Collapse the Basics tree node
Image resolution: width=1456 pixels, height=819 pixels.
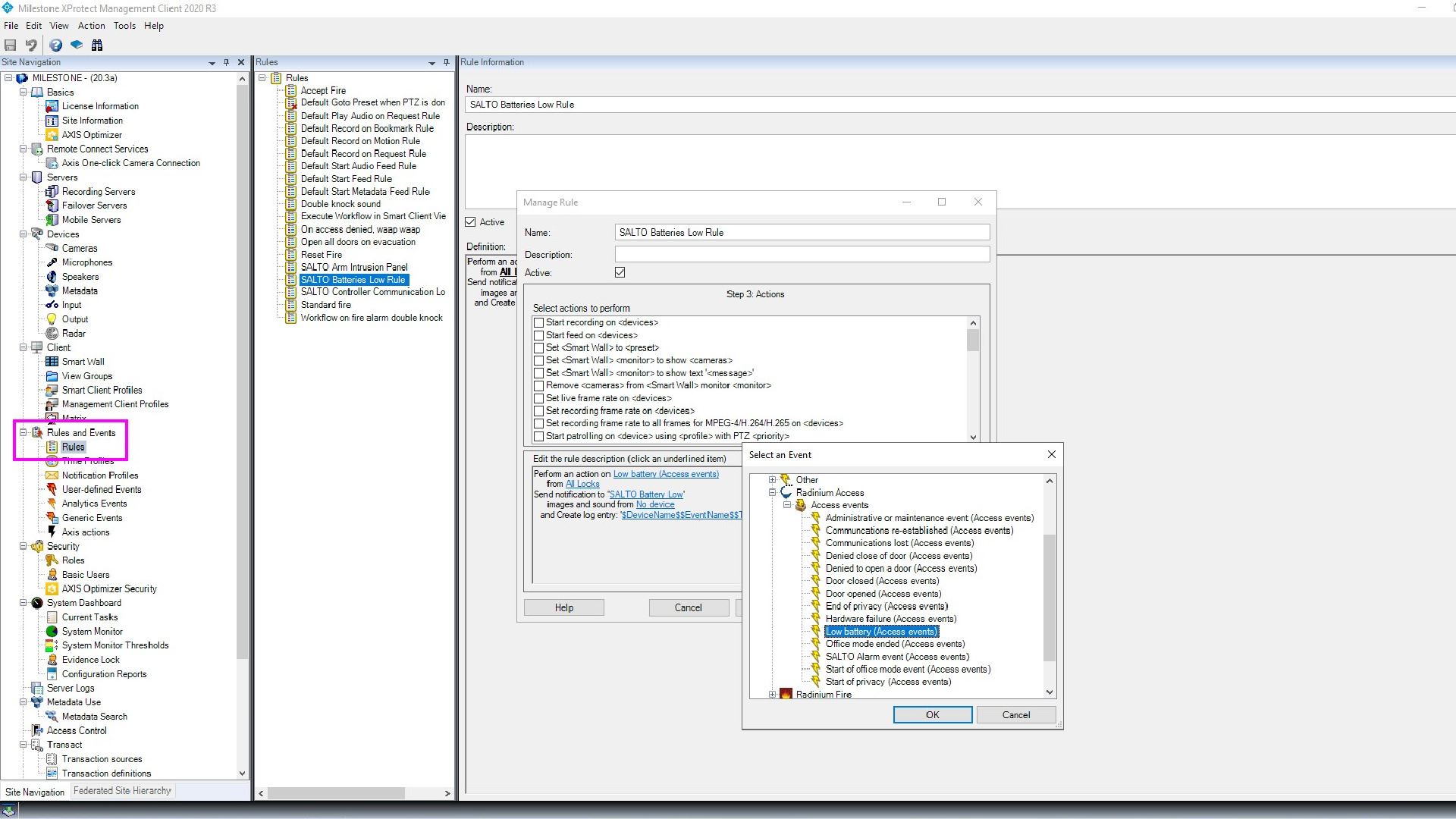[x=24, y=93]
